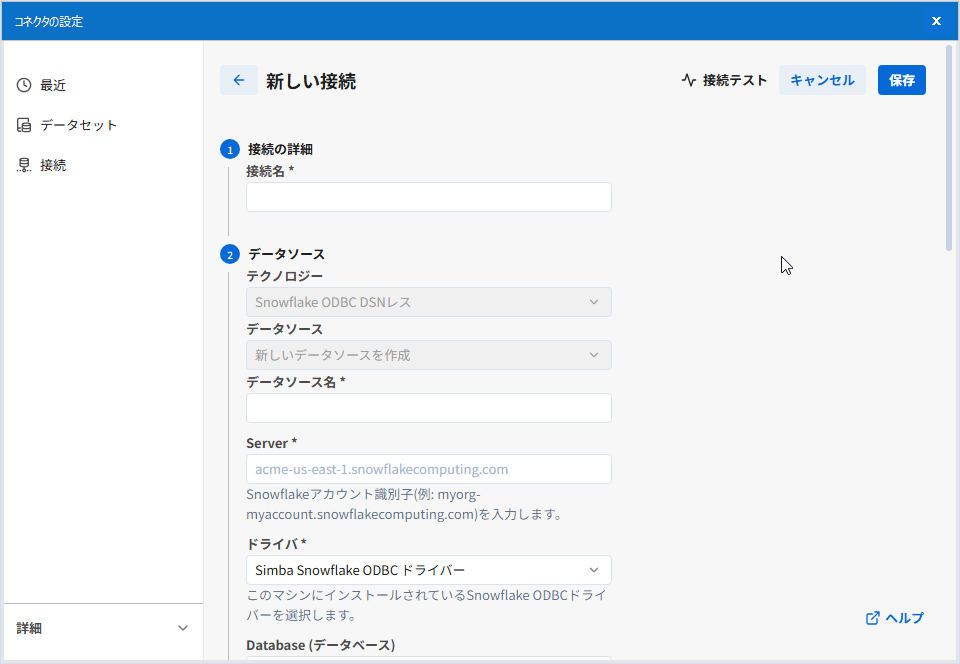This screenshot has height=664, width=960.
Task: Click the ドライバ hint text about インストール
Action: click(426, 605)
